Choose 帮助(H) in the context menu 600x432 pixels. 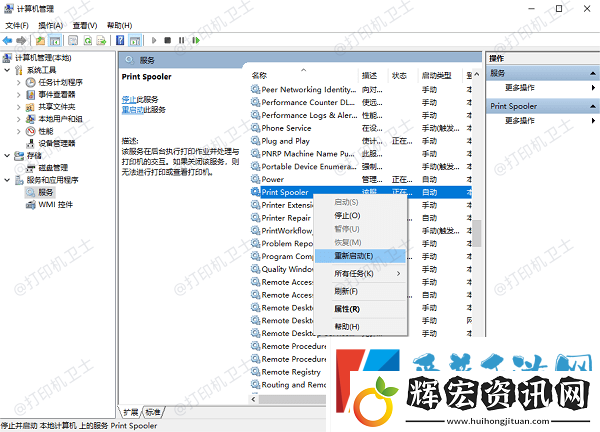point(360,326)
